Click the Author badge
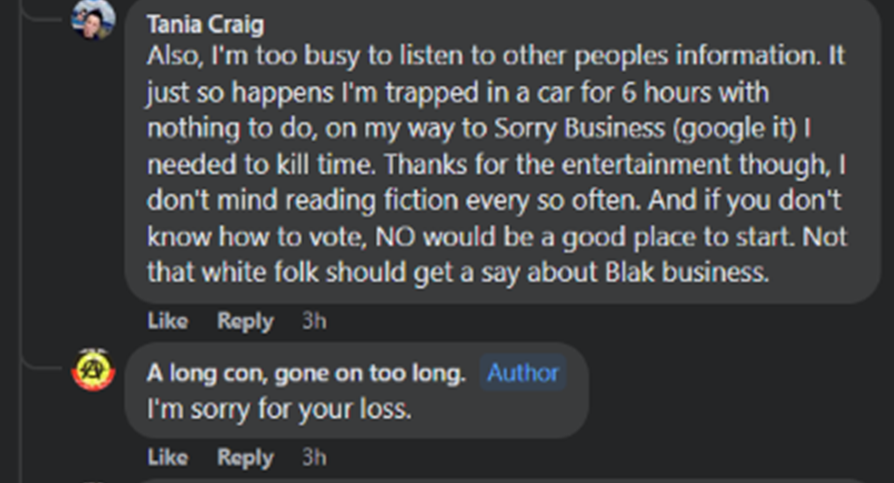Viewport: 894px width, 483px height. tap(522, 373)
